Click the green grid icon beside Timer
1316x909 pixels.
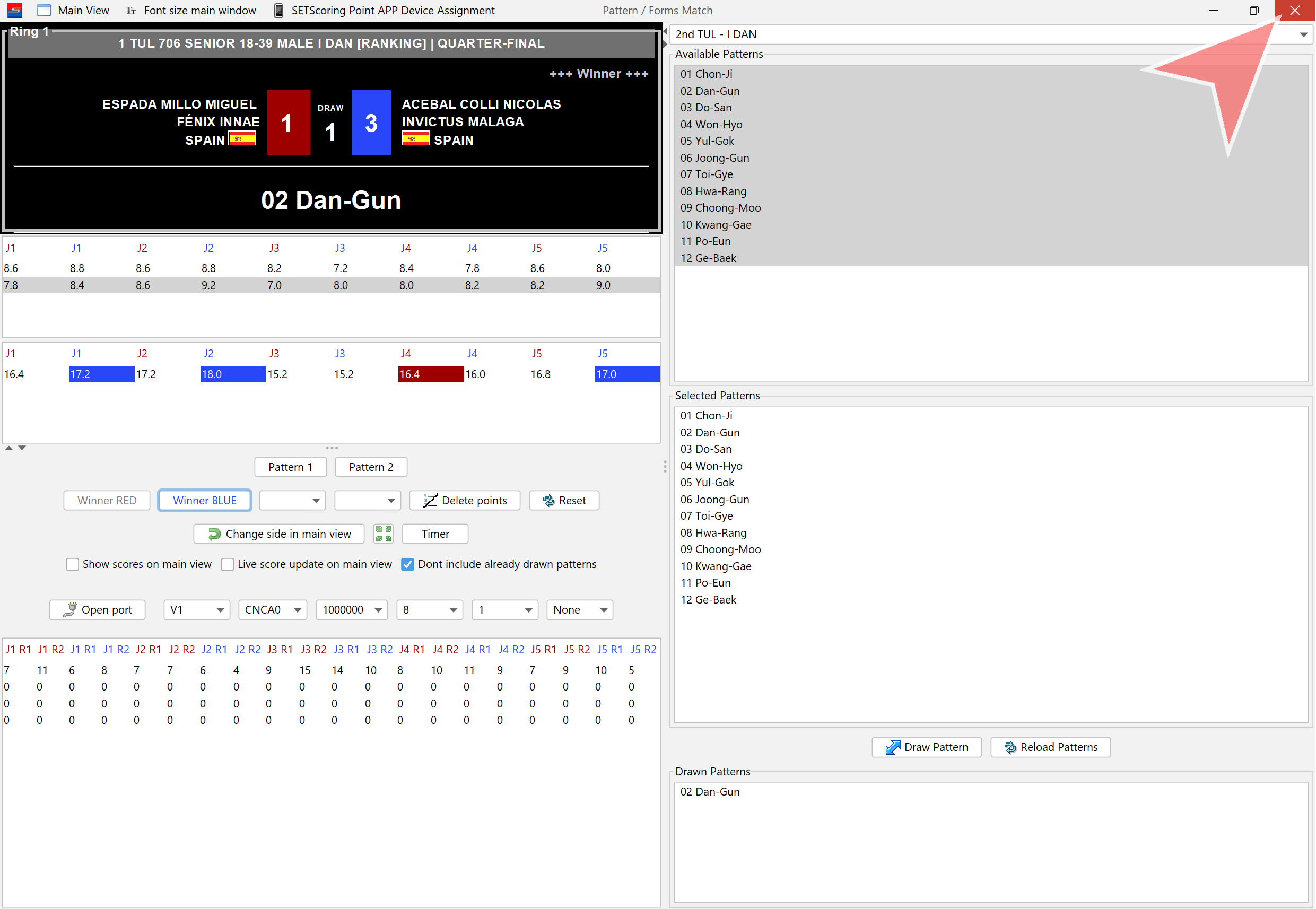point(384,534)
